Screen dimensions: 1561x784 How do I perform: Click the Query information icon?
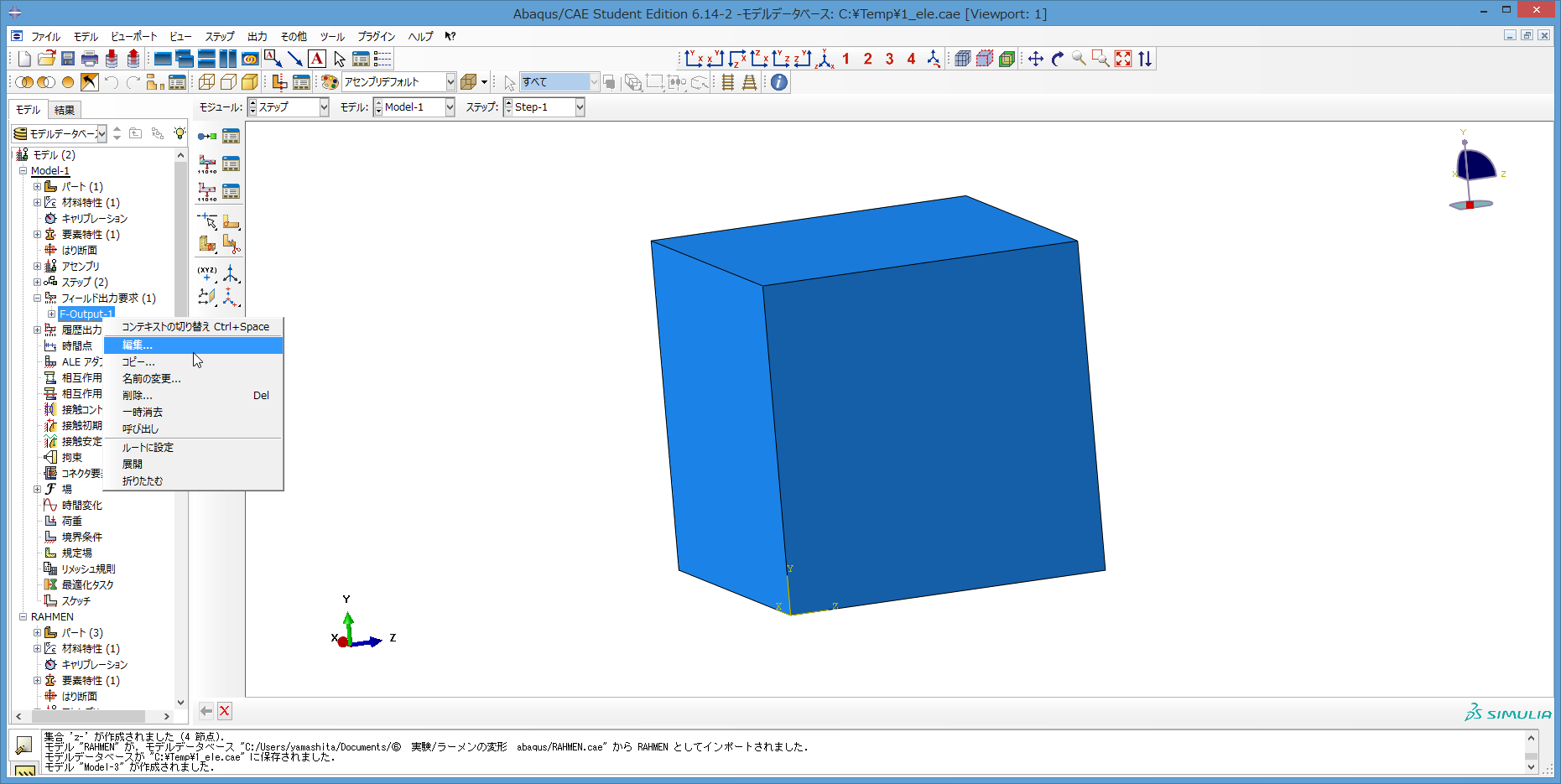(779, 82)
